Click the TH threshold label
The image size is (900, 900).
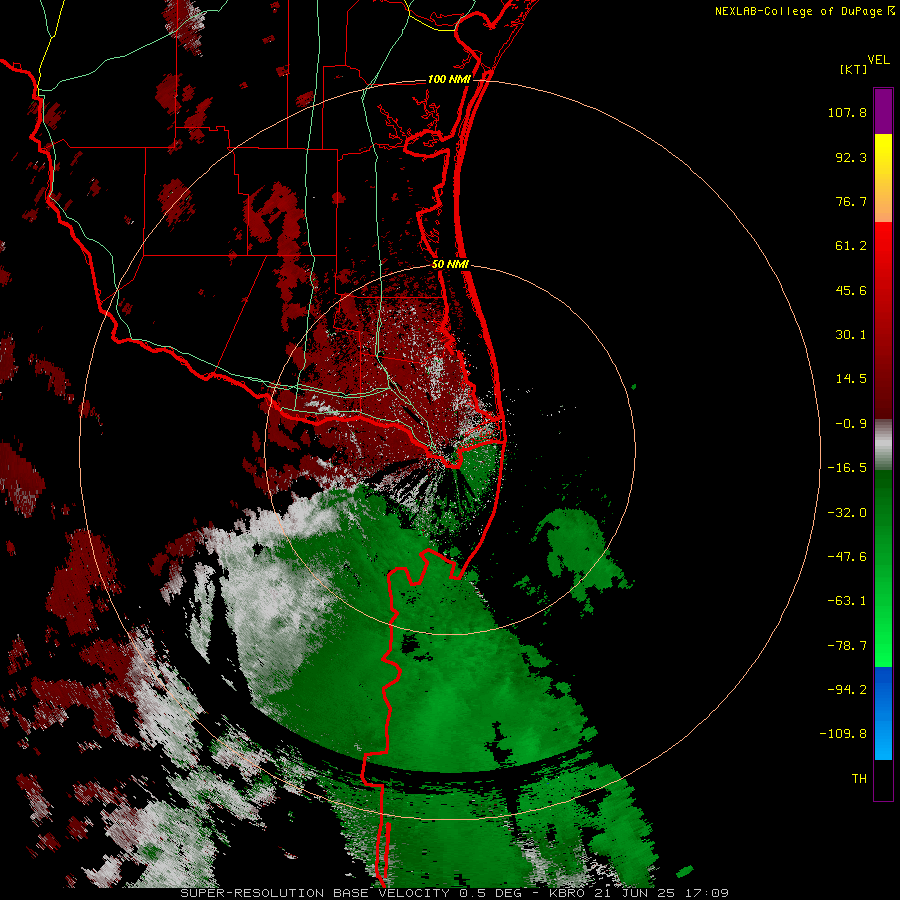[859, 779]
